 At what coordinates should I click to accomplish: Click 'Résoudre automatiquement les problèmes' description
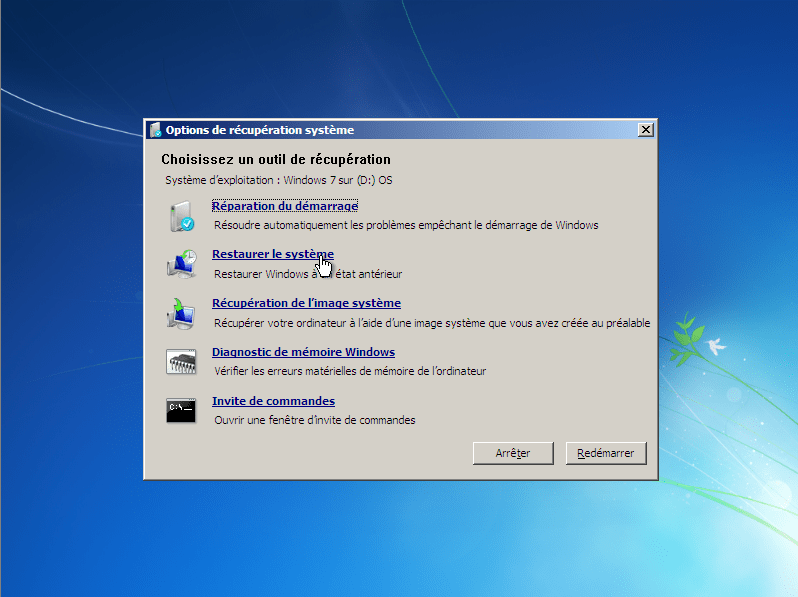[406, 225]
